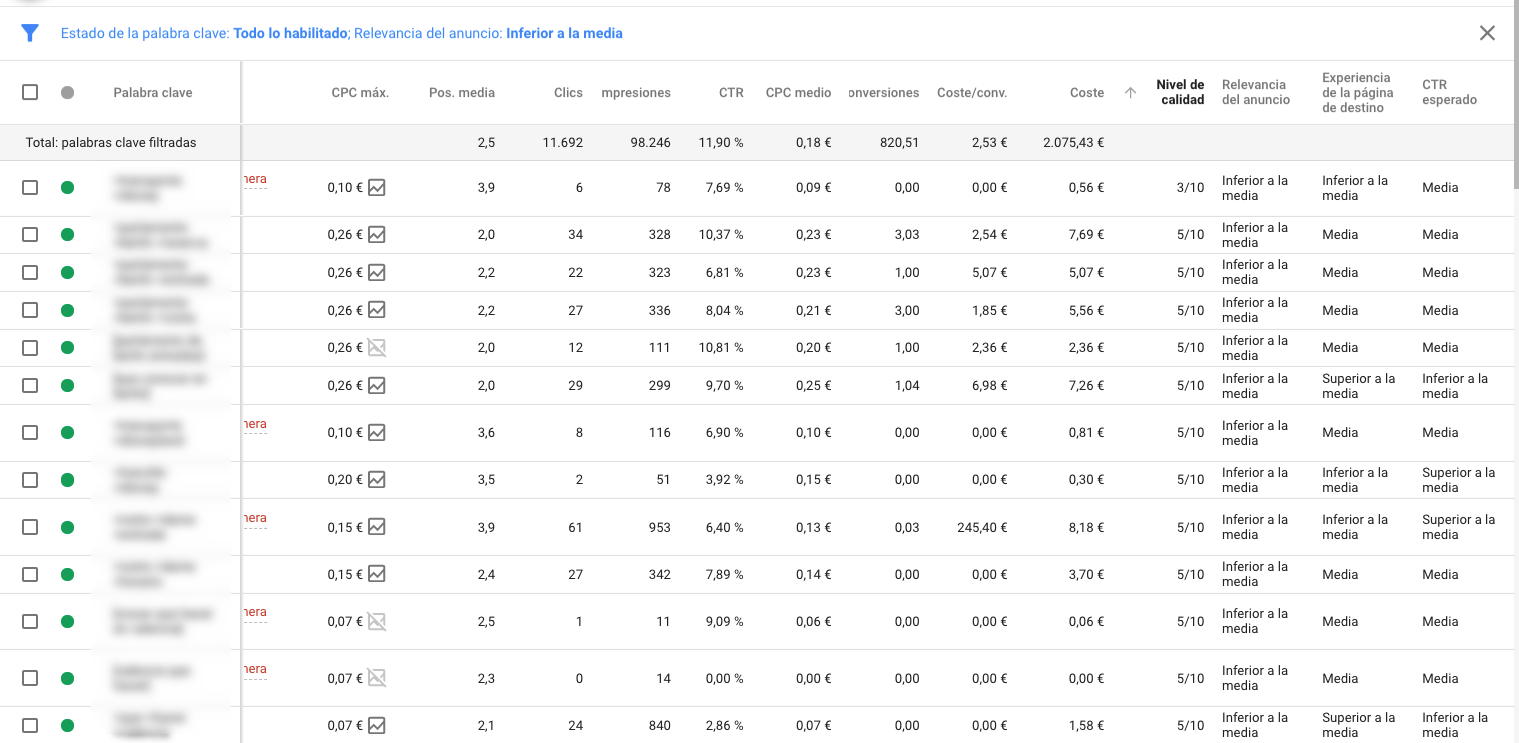1519x743 pixels.
Task: Click the sort arrow beside Nivel de calidad
Action: coord(1130,92)
